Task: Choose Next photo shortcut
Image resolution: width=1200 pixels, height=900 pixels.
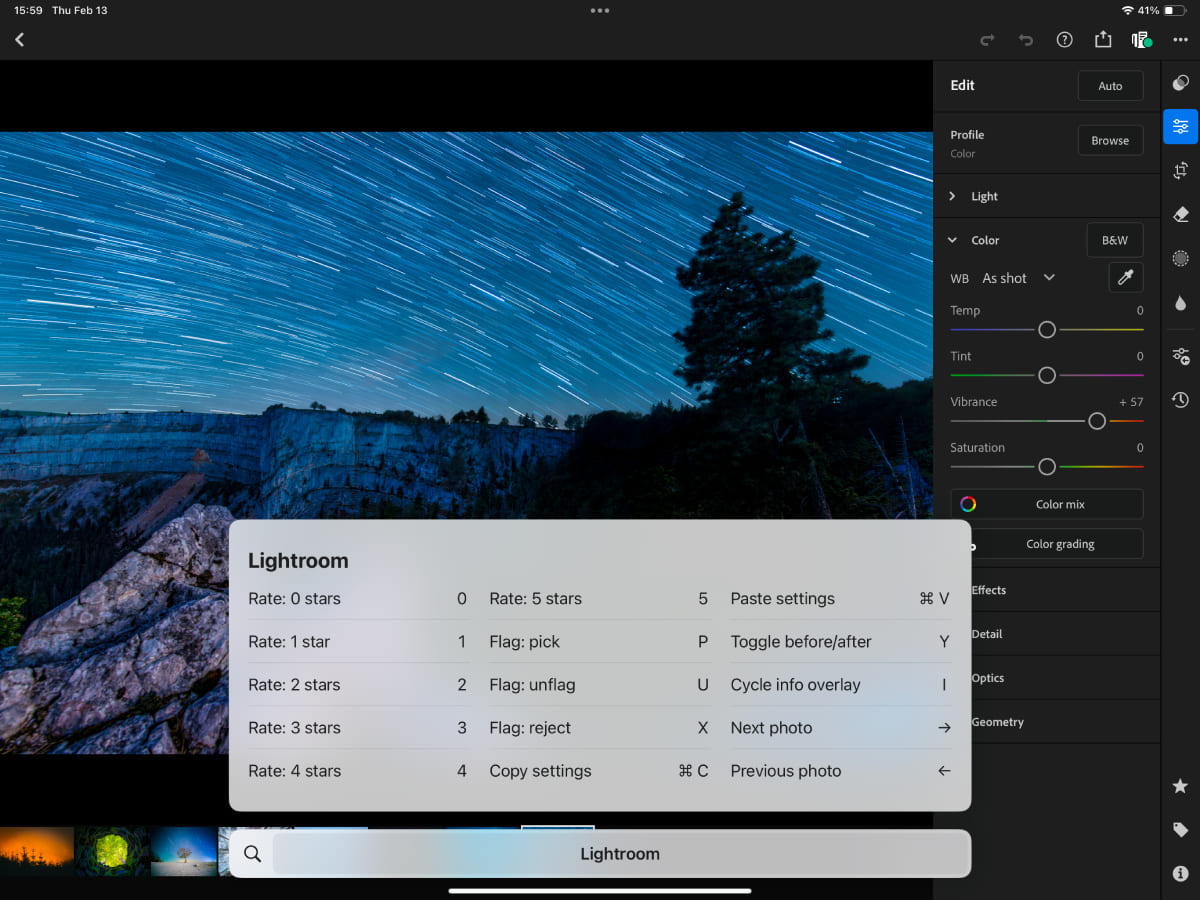Action: pos(841,728)
